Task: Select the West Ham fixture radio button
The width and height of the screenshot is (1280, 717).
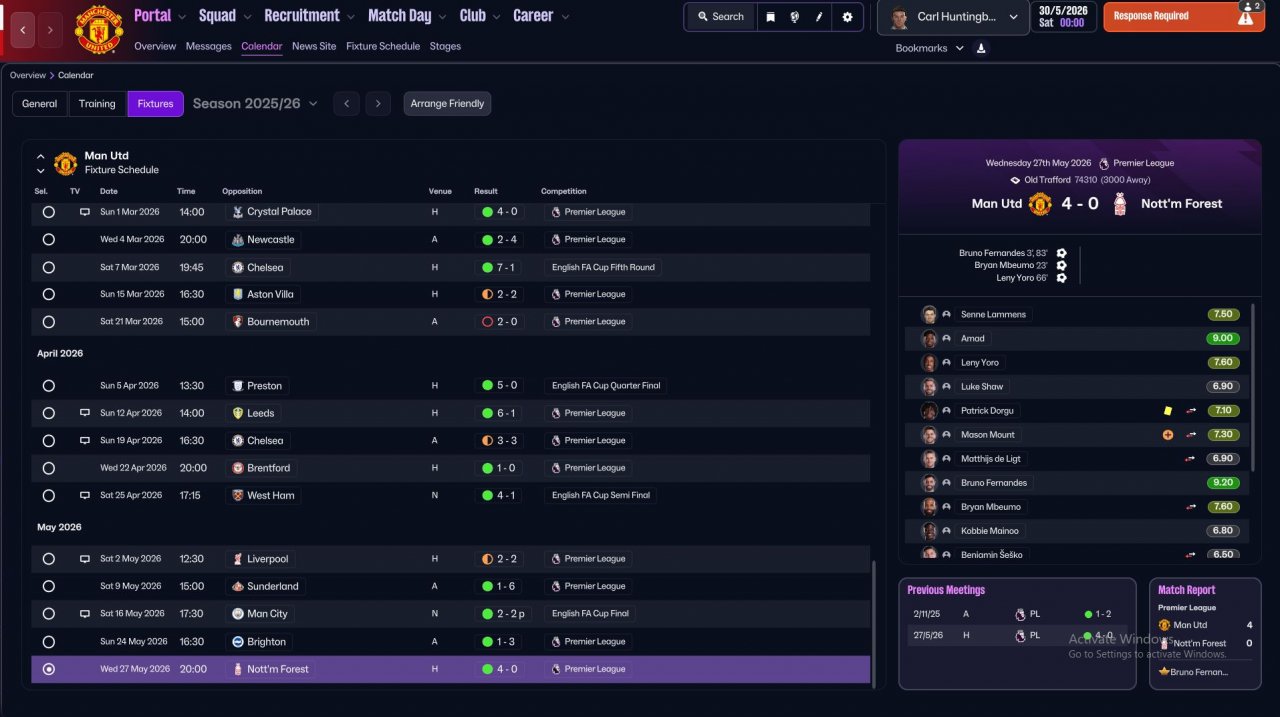Action: [48, 495]
